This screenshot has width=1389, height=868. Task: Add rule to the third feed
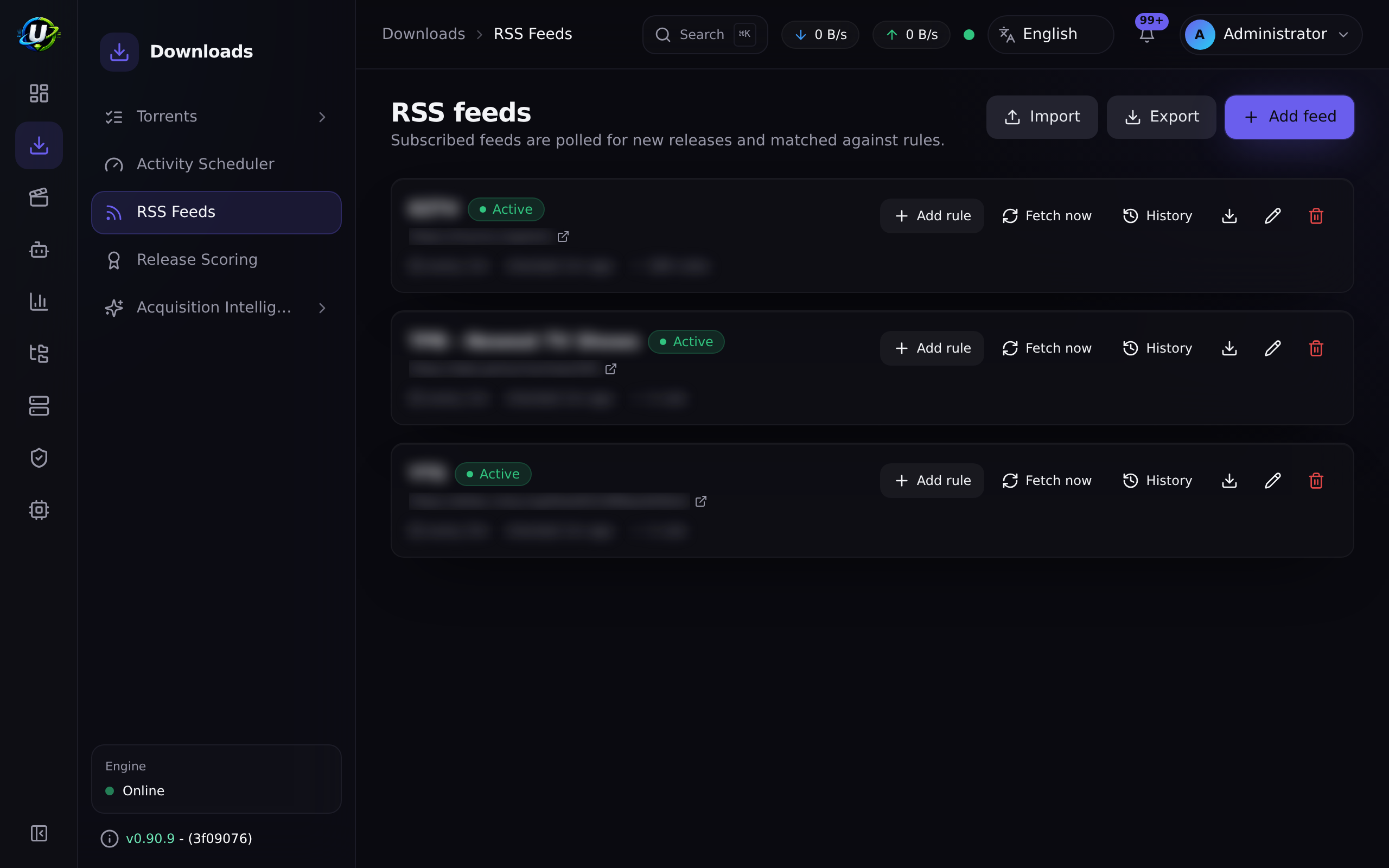[x=932, y=481]
